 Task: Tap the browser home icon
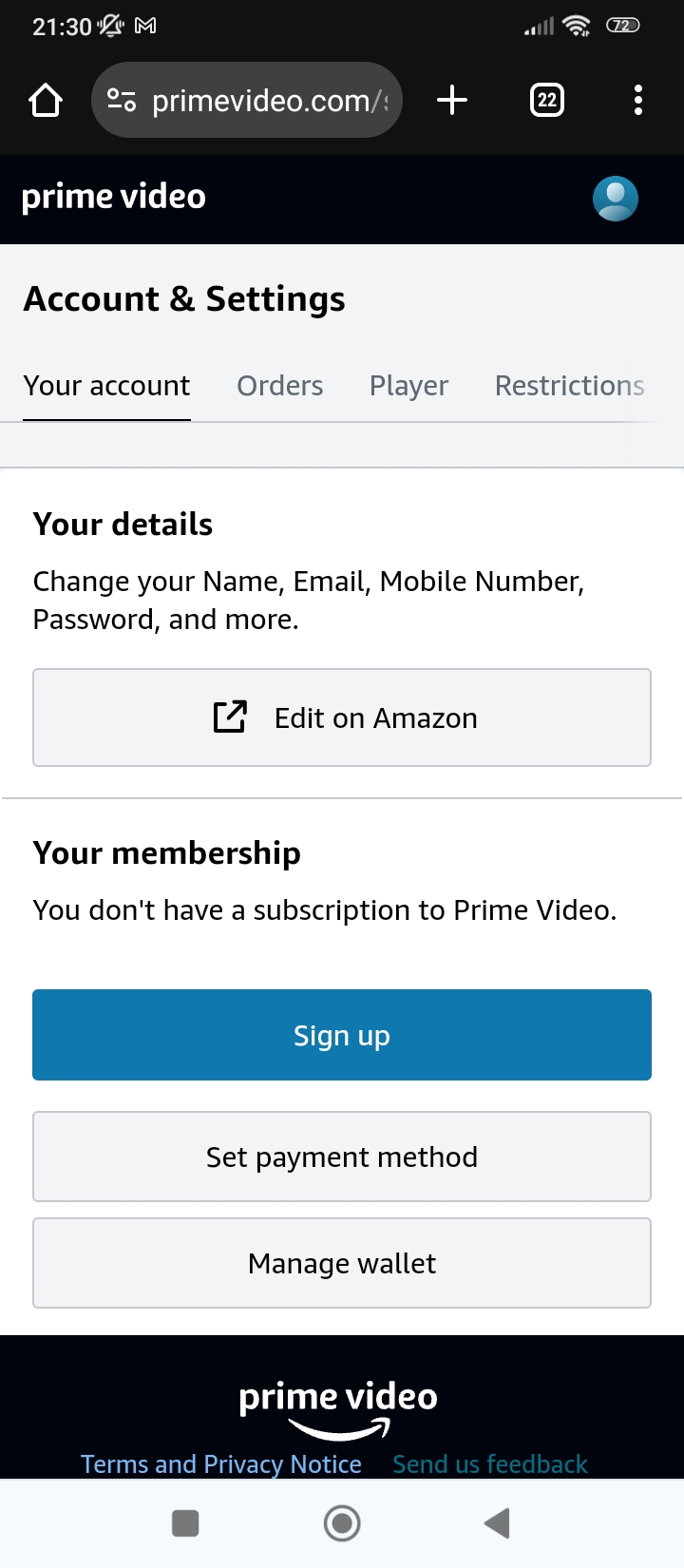click(46, 100)
